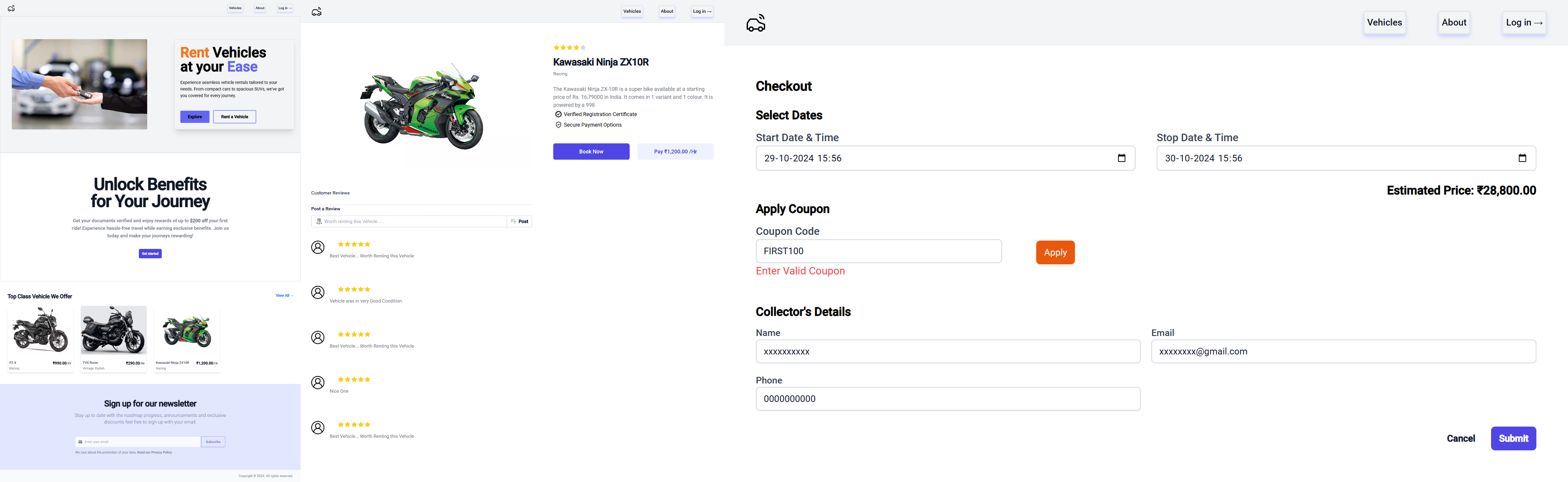Viewport: 1568px width, 482px height.
Task: Open About in the home page navbar
Action: (260, 8)
